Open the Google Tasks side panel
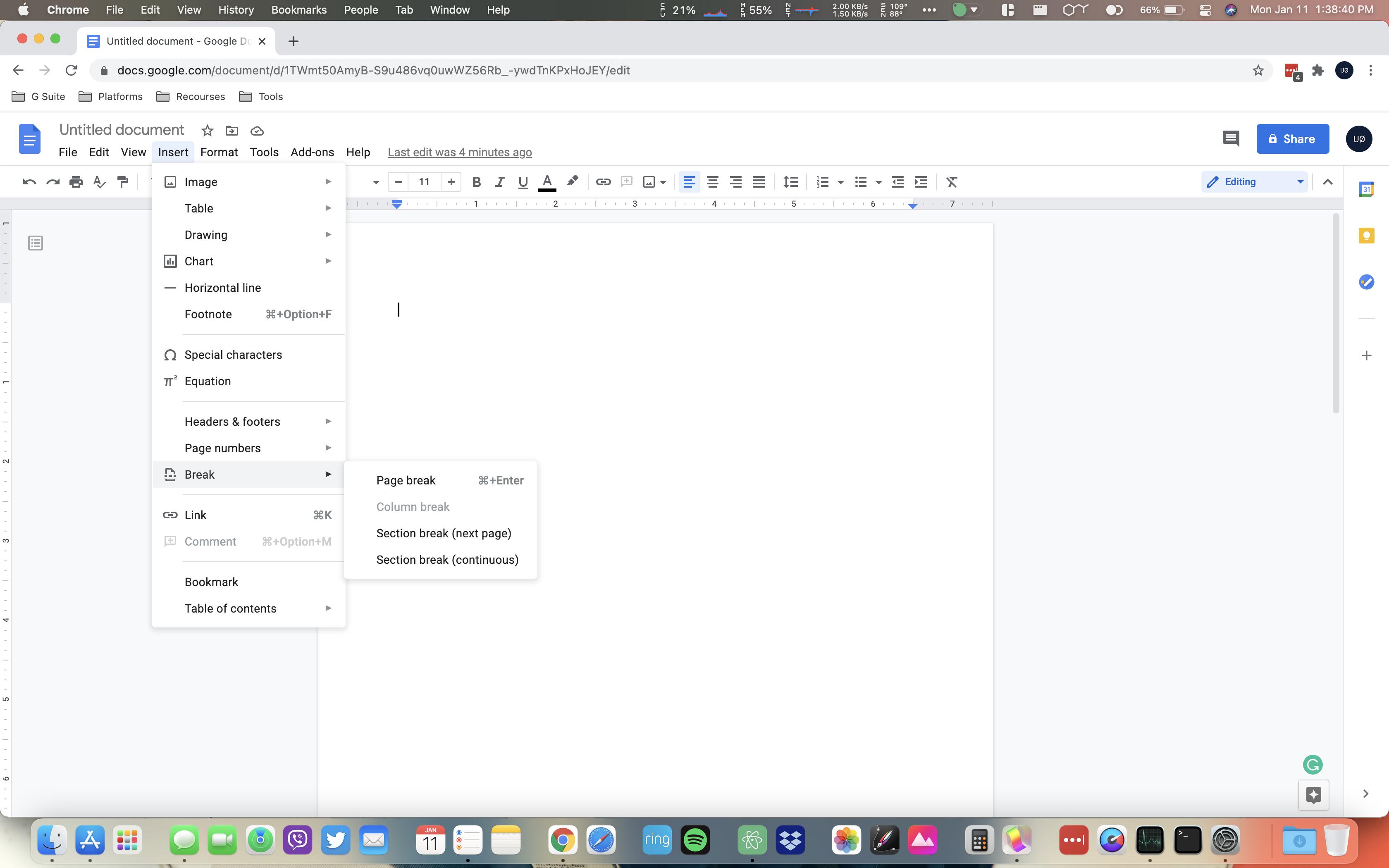This screenshot has height=868, width=1389. click(1366, 282)
